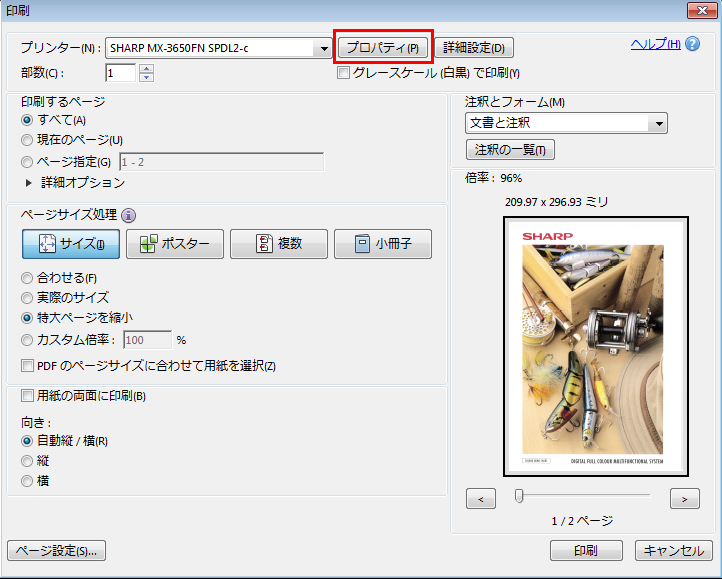722x579 pixels.
Task: Check PDF page size paper source option
Action: [x=28, y=366]
